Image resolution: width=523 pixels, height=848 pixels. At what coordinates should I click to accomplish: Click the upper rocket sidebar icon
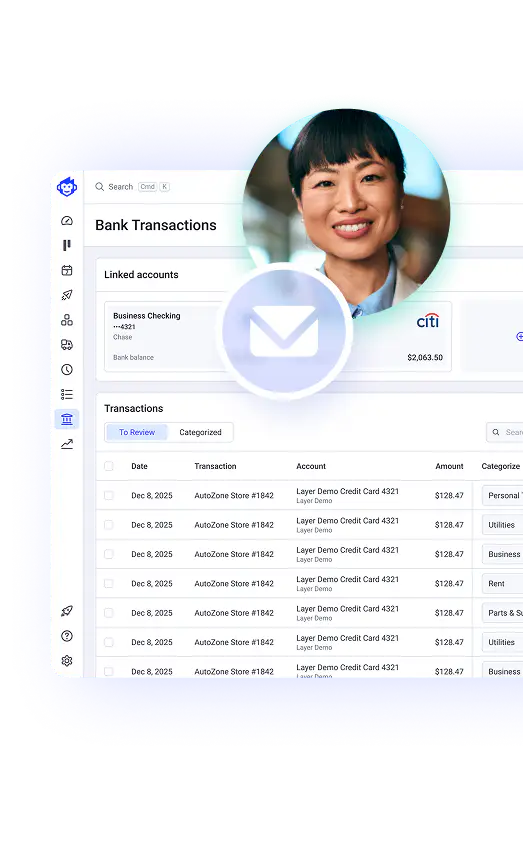(67, 295)
